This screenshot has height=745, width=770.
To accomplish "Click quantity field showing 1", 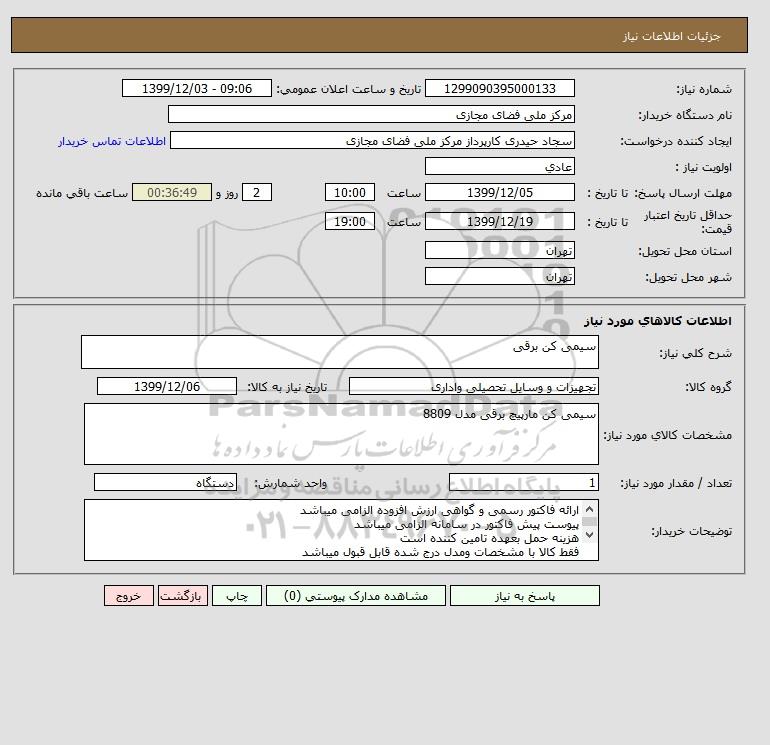I will [523, 482].
